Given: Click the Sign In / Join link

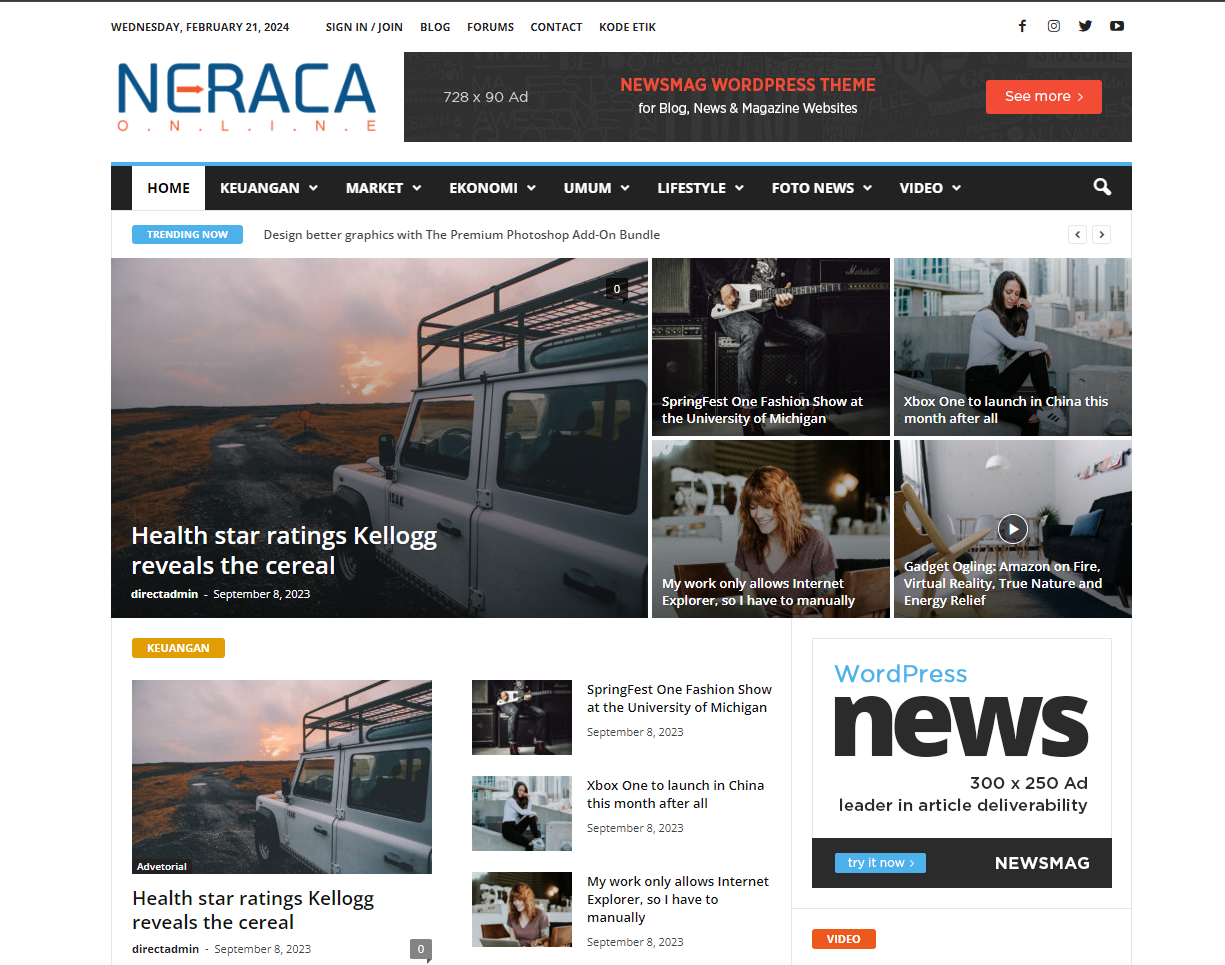Looking at the screenshot, I should (x=364, y=27).
